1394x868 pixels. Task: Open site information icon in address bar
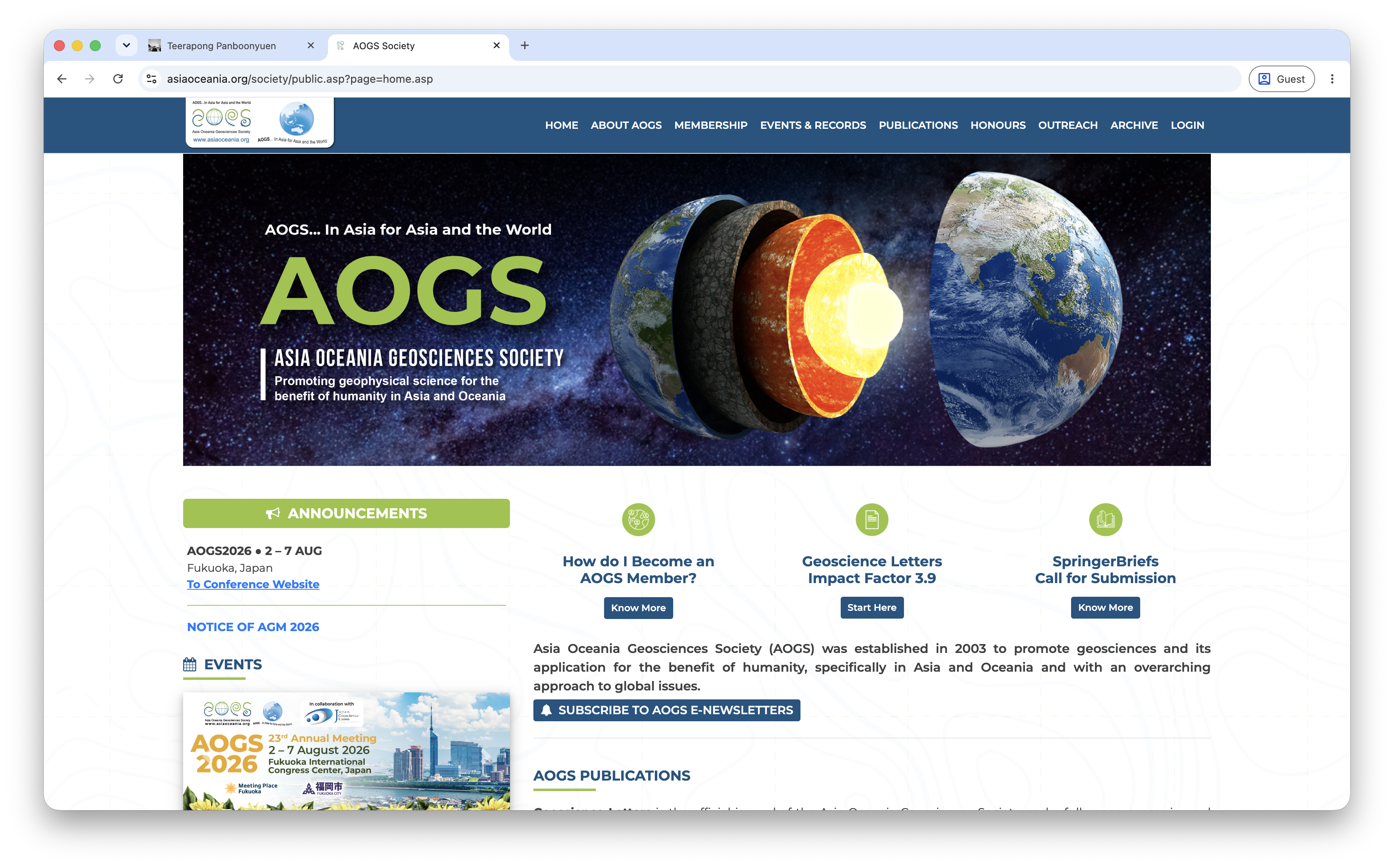pyautogui.click(x=152, y=79)
